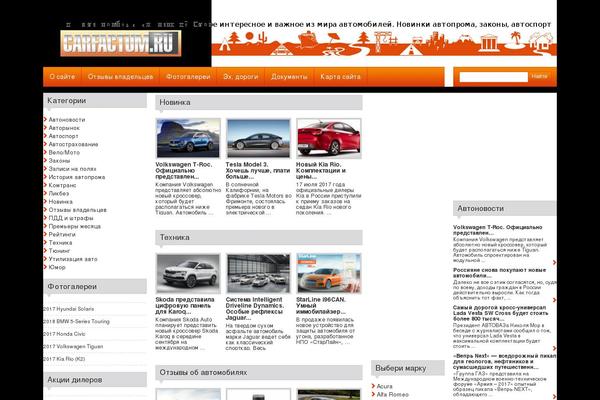Focus the site search input field
The image size is (600, 400).
[x=494, y=77]
